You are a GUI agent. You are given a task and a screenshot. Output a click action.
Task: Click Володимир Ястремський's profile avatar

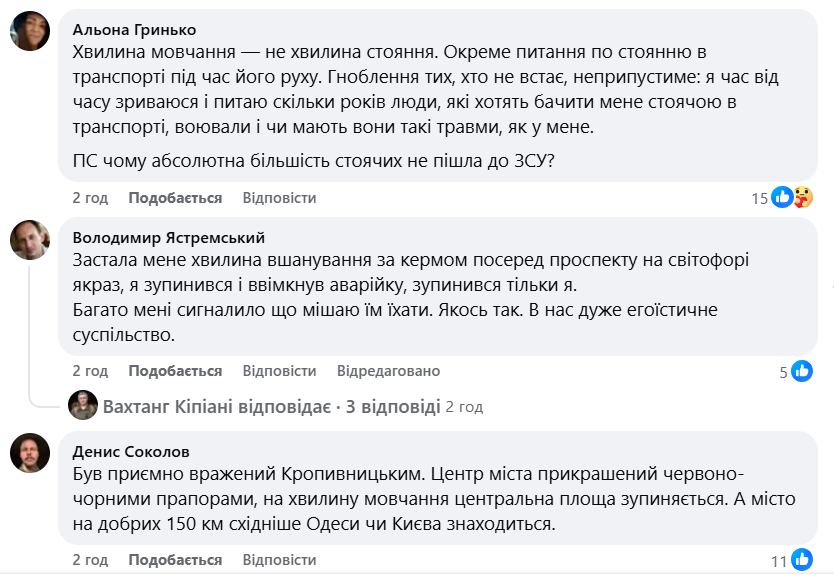click(30, 240)
